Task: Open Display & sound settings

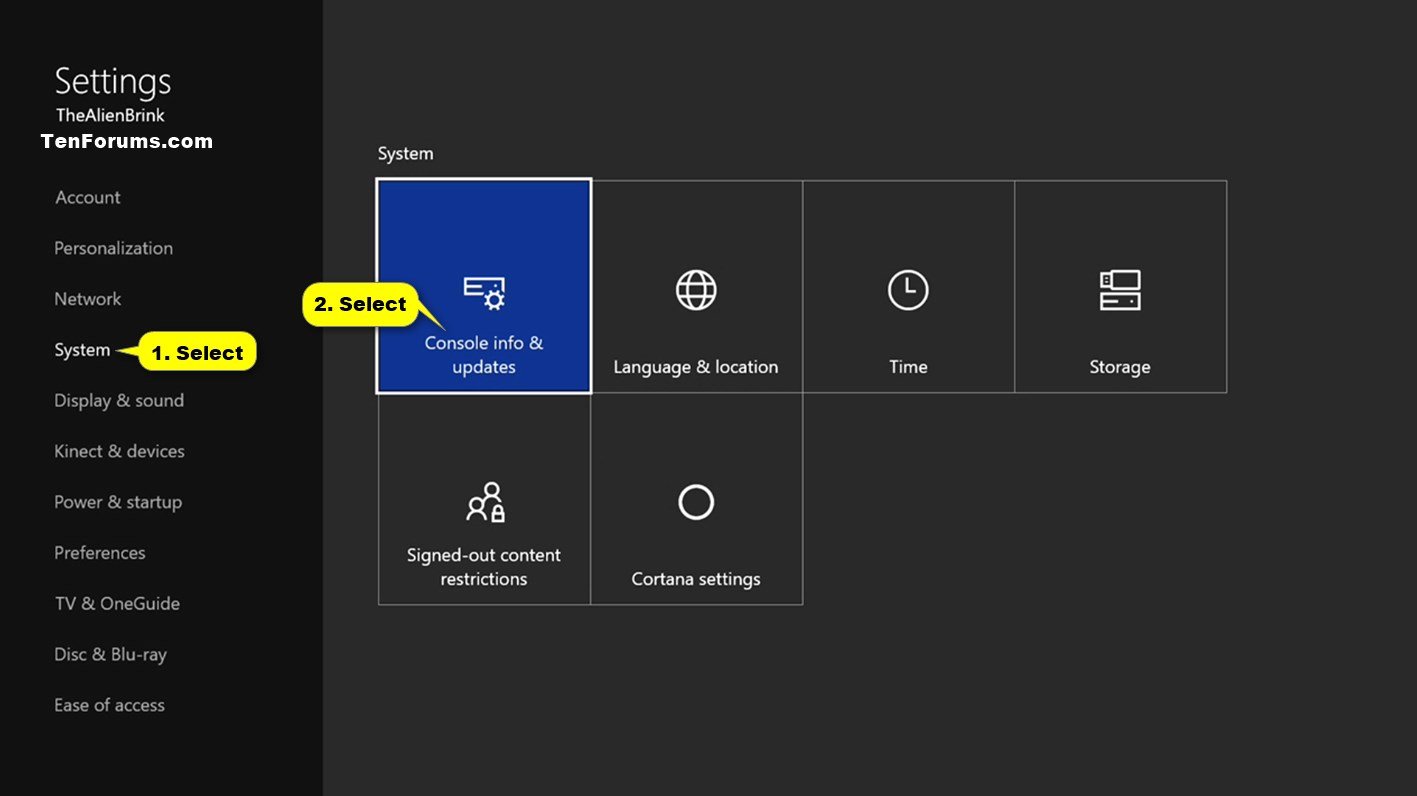Action: coord(119,401)
